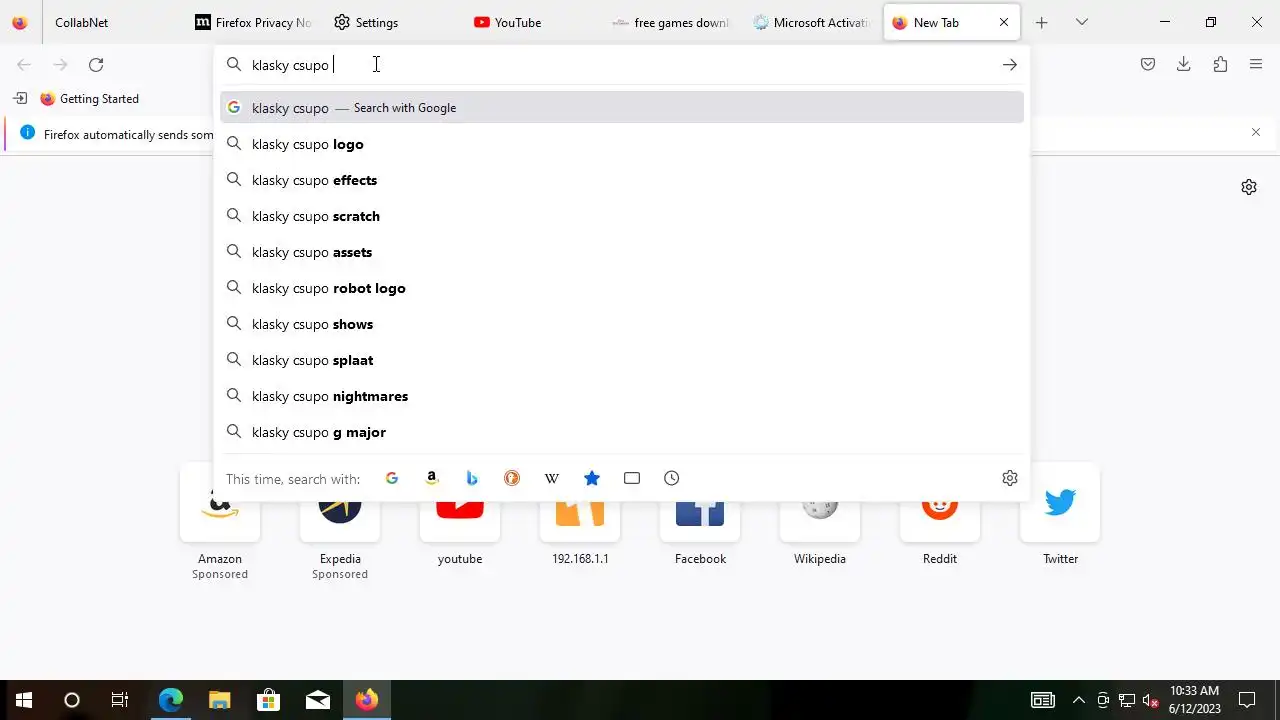
Task: Search bookmarks using star icon
Action: pyautogui.click(x=592, y=478)
